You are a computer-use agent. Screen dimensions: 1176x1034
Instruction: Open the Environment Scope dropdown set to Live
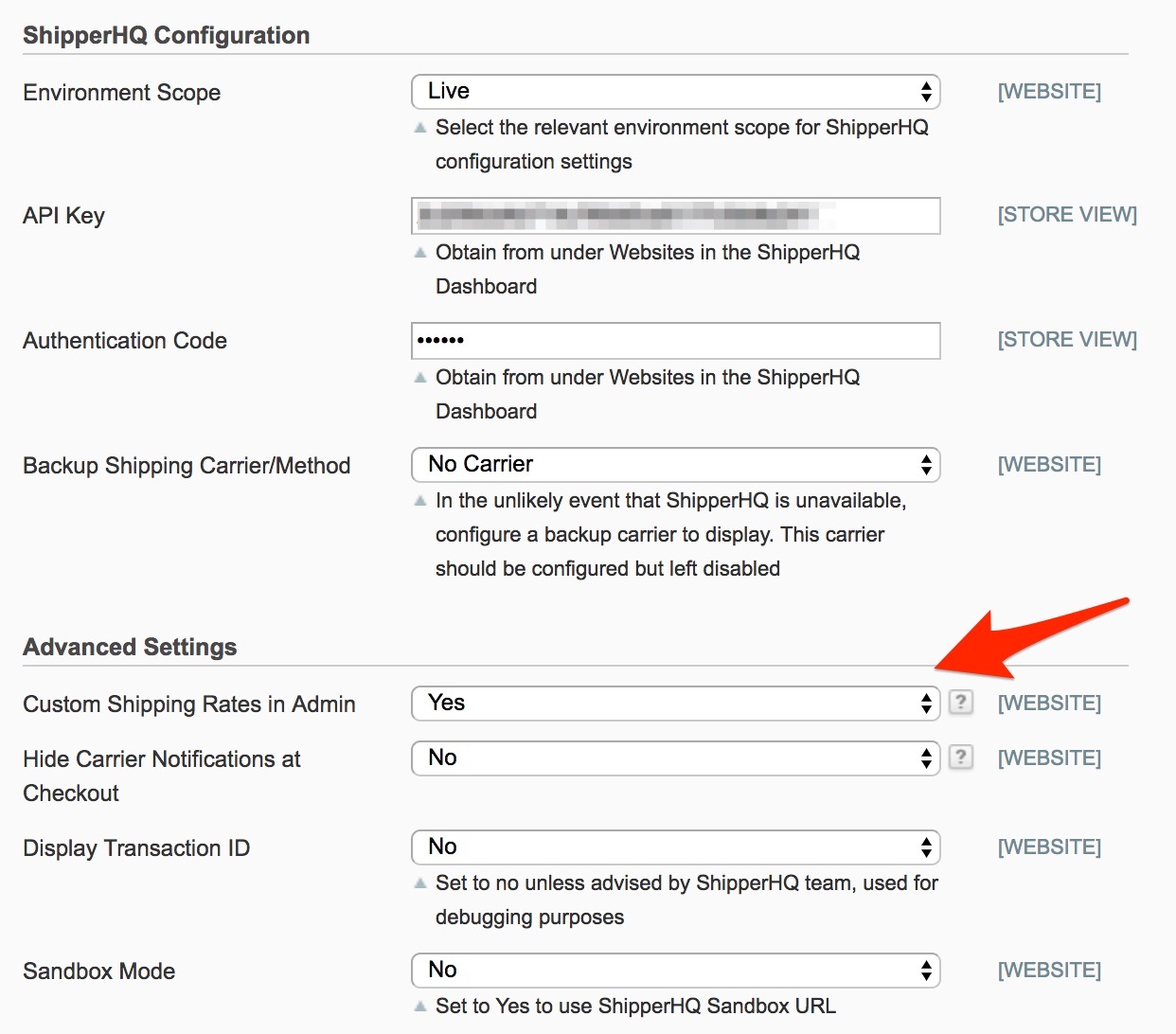[x=675, y=92]
